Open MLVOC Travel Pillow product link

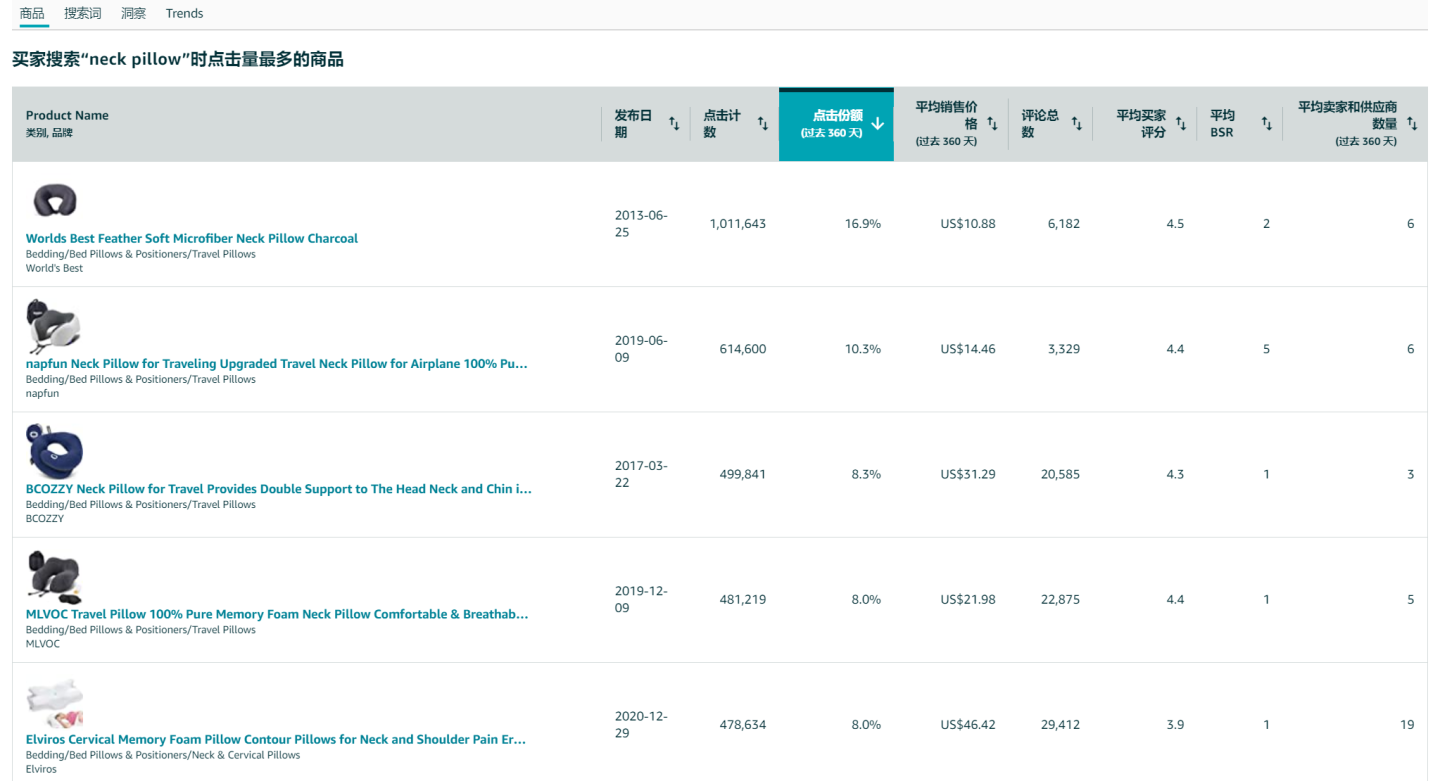(x=276, y=614)
